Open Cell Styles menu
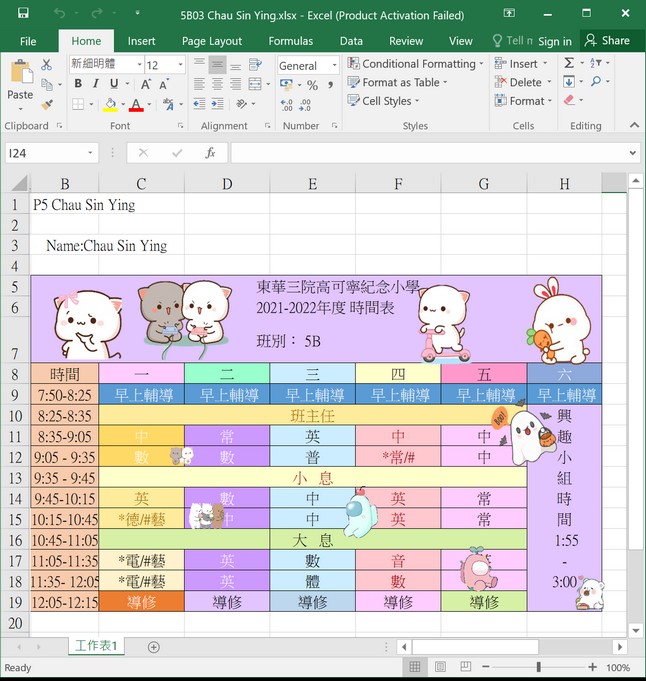This screenshot has height=681, width=646. (x=383, y=101)
